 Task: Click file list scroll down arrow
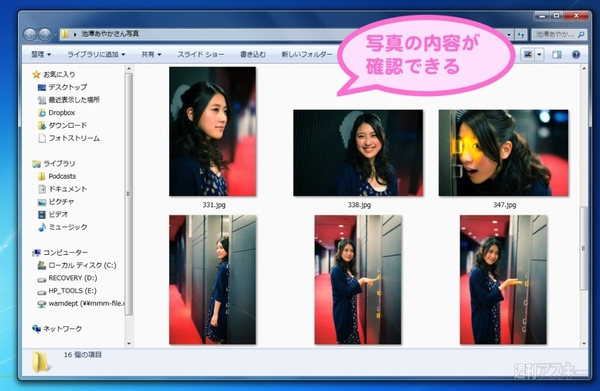[584, 343]
